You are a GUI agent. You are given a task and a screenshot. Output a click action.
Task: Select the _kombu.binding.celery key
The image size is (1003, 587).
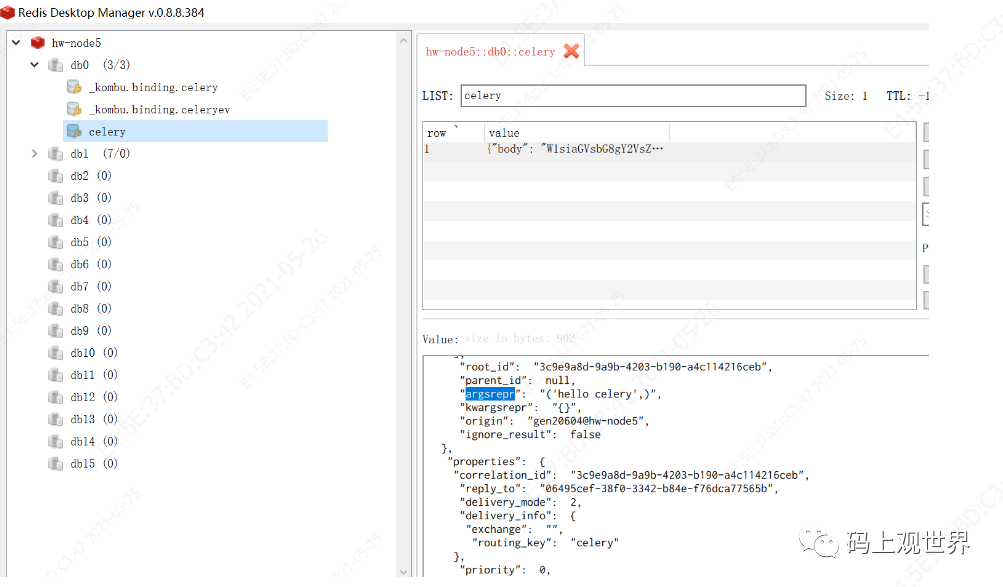click(153, 87)
